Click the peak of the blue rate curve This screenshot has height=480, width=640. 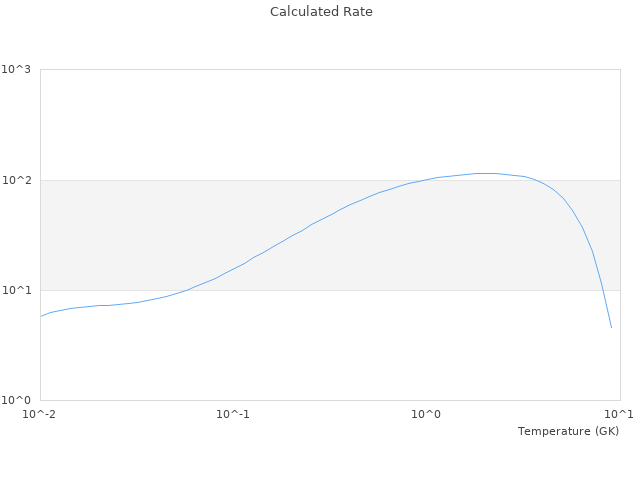(485, 173)
